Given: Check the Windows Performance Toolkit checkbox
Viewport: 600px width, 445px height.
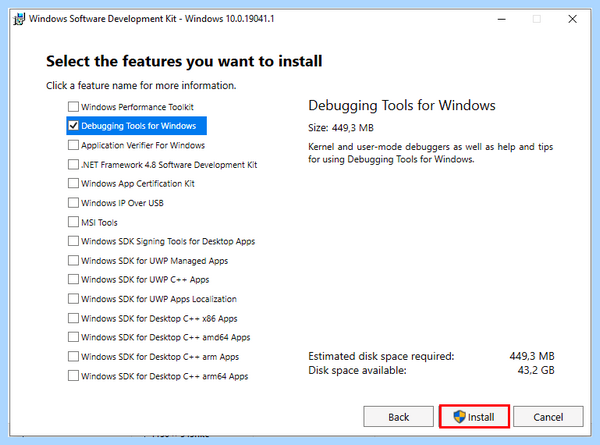Looking at the screenshot, I should pyautogui.click(x=73, y=106).
